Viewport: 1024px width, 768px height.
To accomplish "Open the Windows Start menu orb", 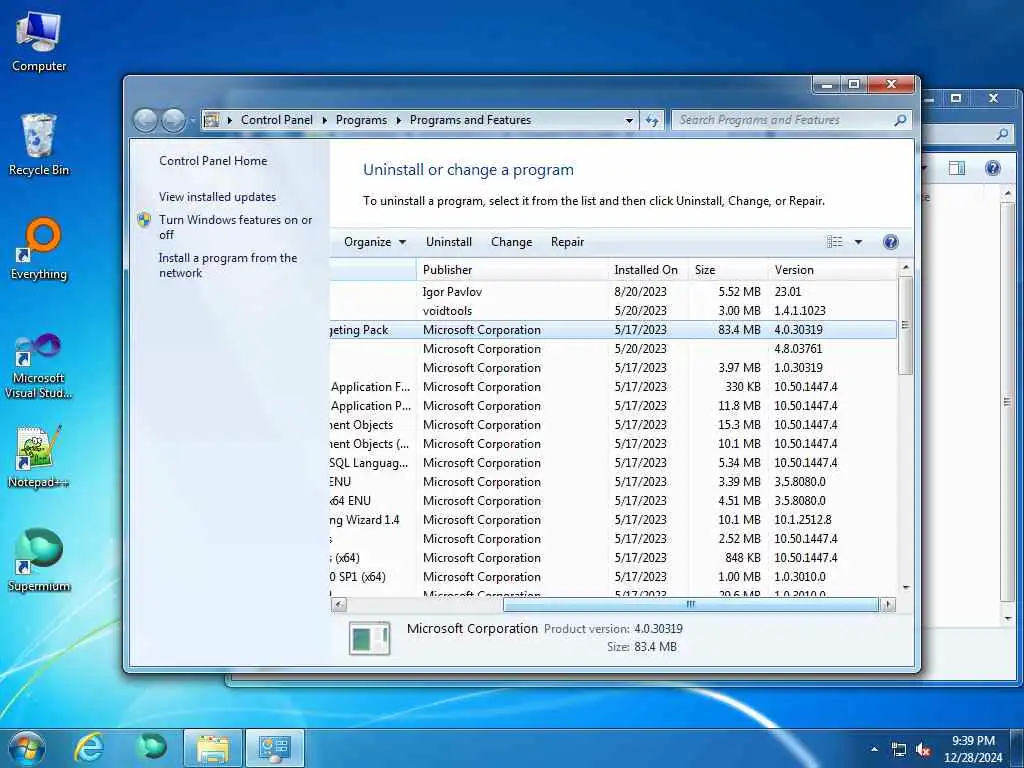I will pyautogui.click(x=26, y=748).
